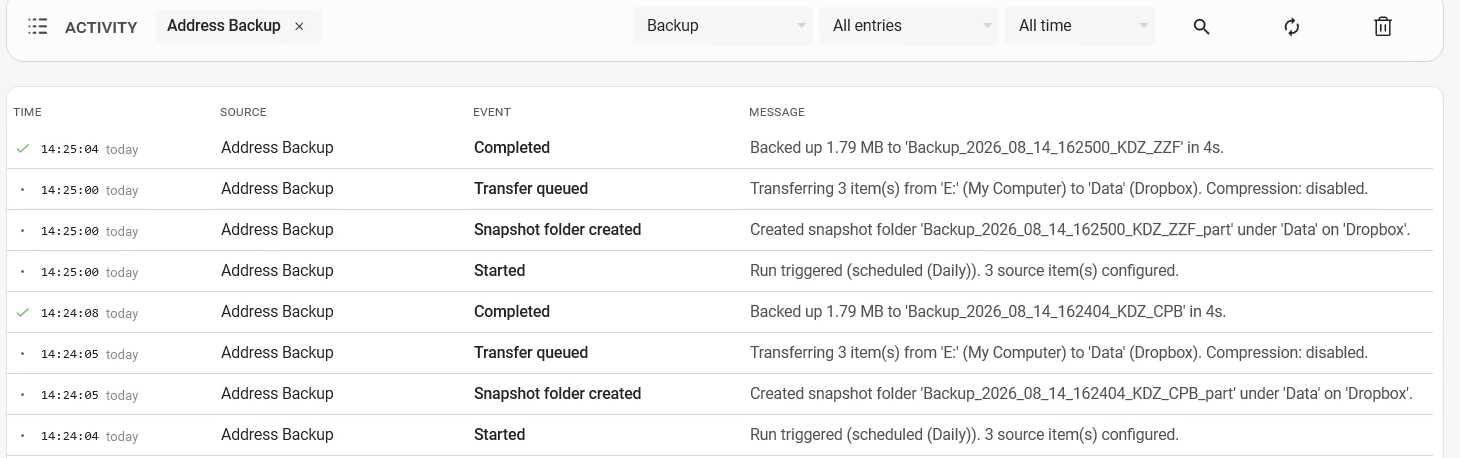1460x458 pixels.
Task: Click the SOURCE column header
Action: [x=243, y=112]
